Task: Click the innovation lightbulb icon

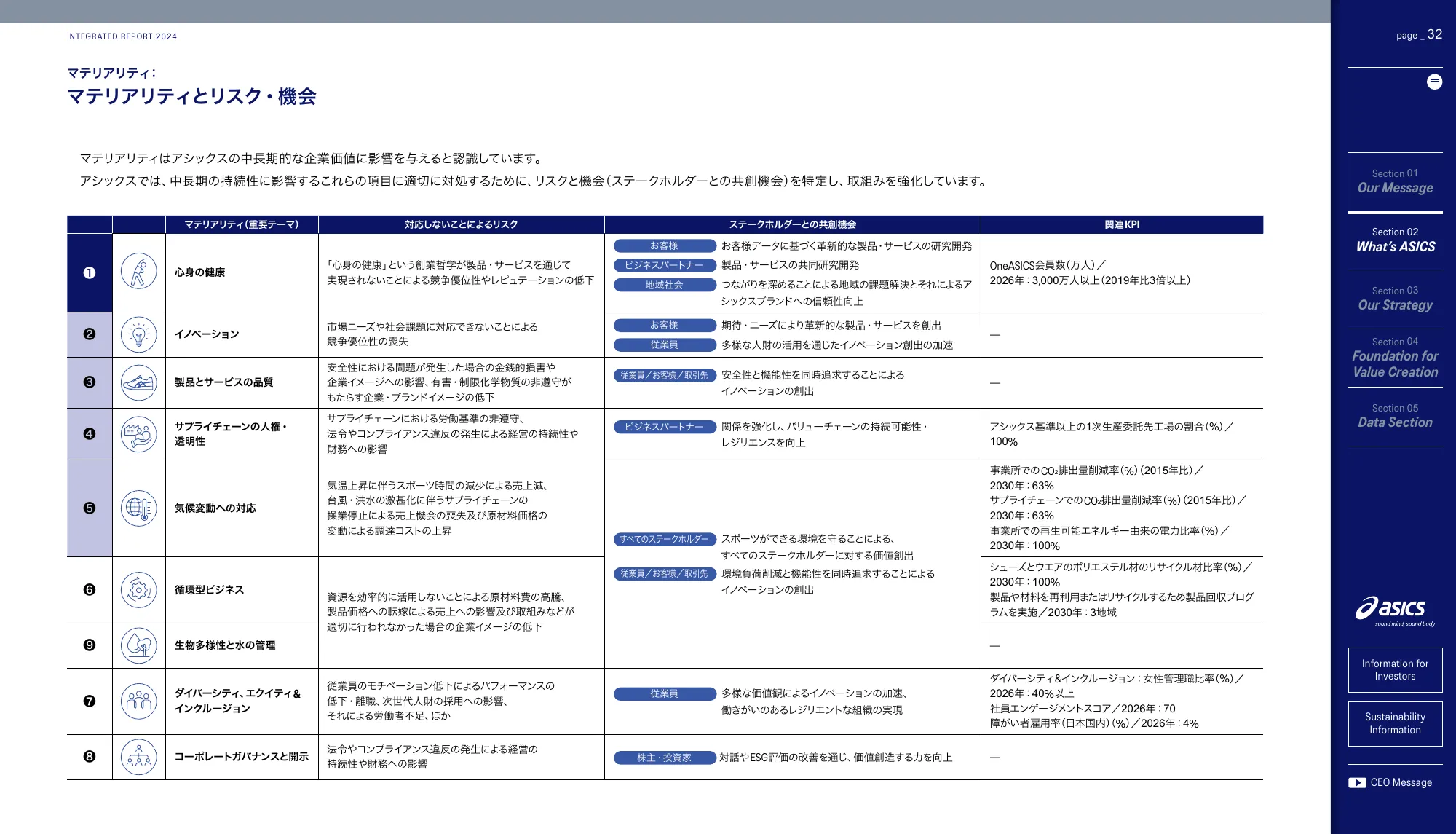Action: click(138, 334)
